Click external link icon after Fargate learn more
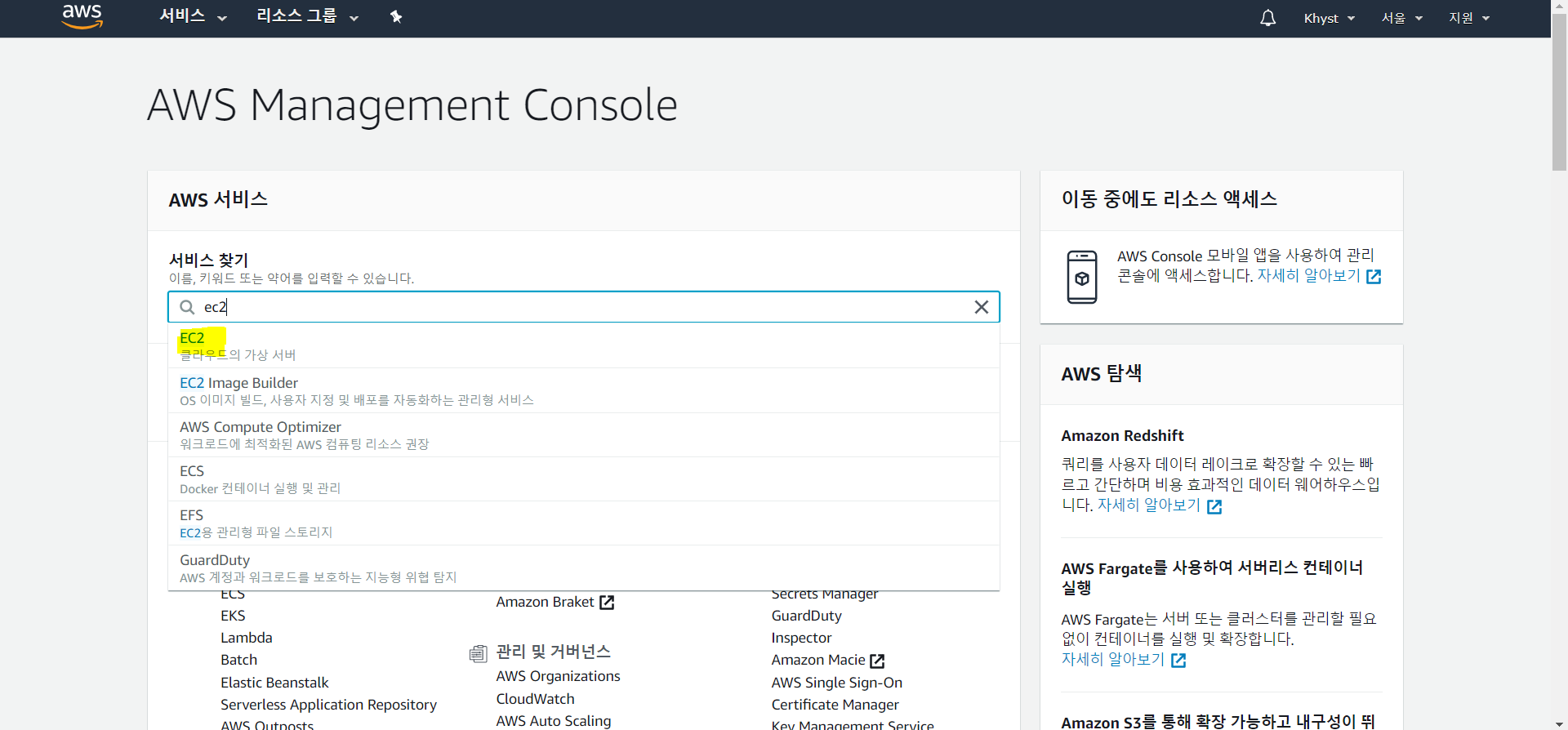The image size is (1568, 730). click(x=1178, y=660)
